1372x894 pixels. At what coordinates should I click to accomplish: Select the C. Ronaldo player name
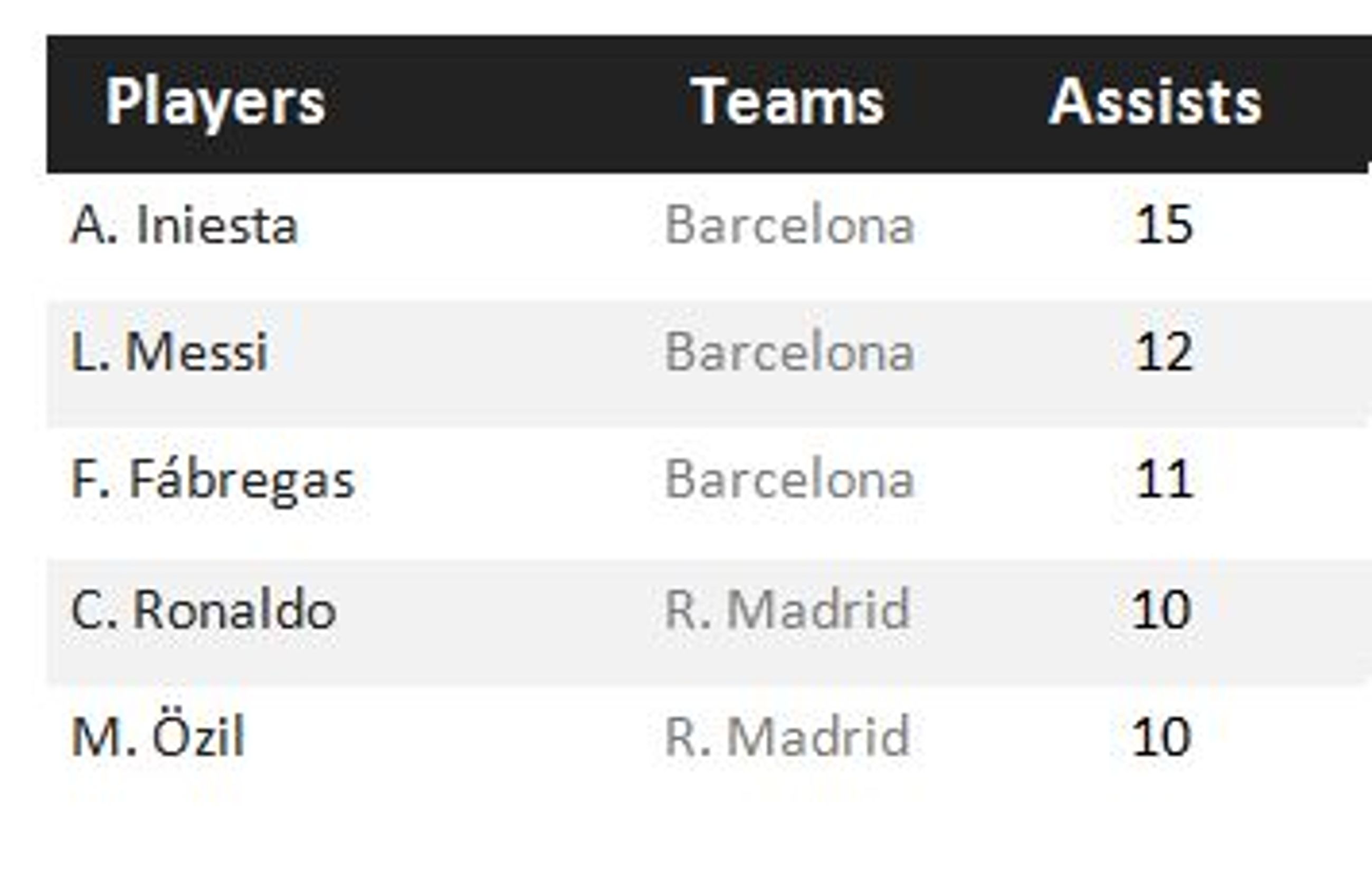click(x=204, y=610)
